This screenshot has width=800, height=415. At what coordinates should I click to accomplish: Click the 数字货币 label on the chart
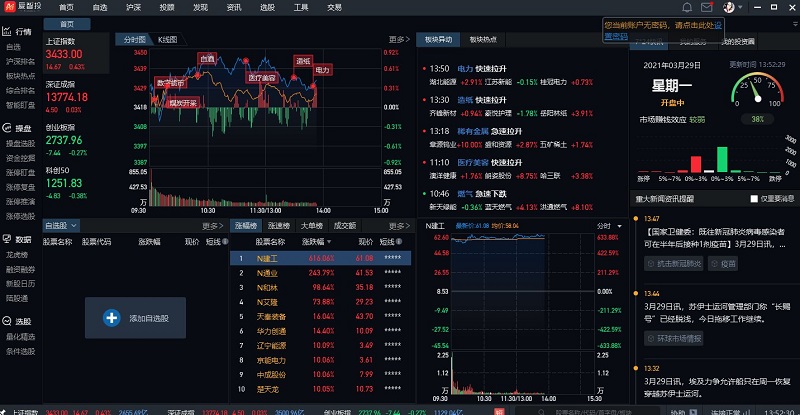pyautogui.click(x=170, y=83)
